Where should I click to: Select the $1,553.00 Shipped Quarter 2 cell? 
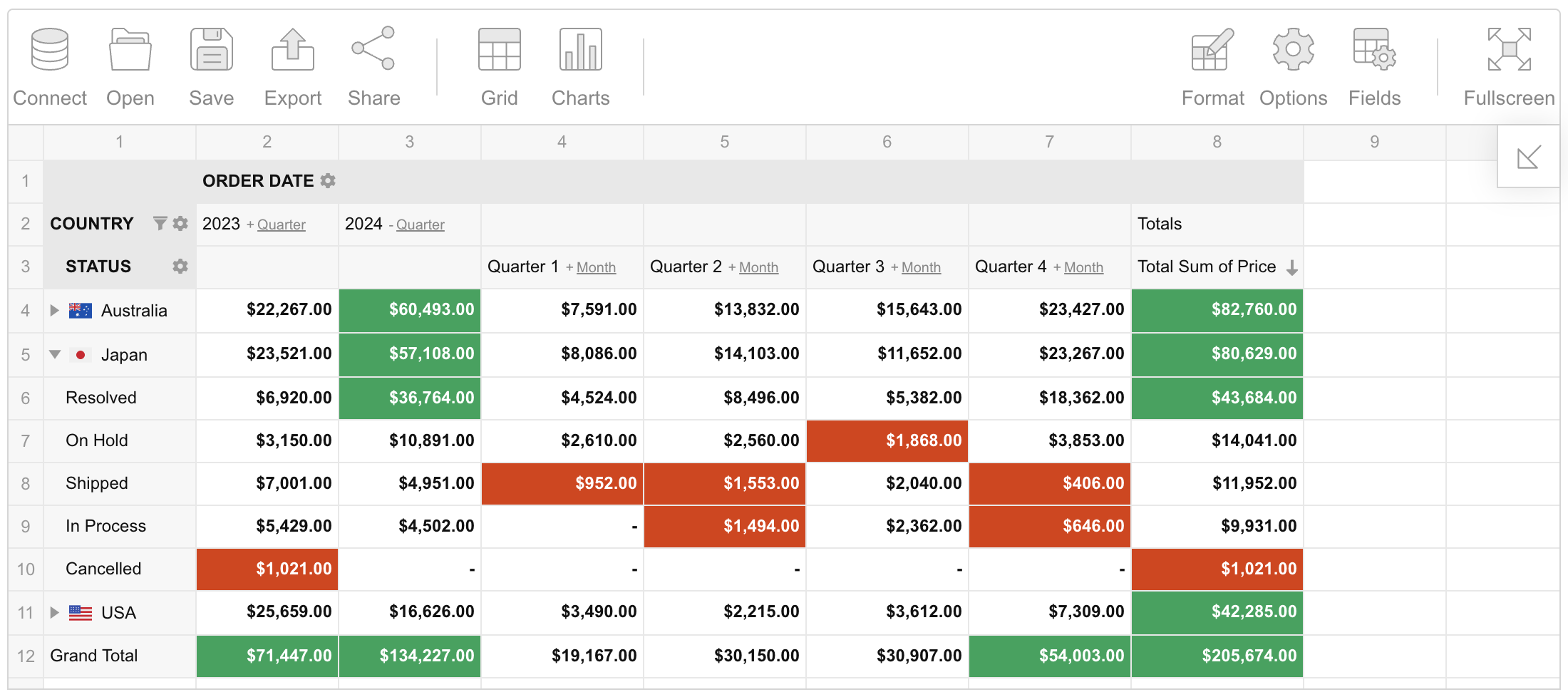[725, 483]
